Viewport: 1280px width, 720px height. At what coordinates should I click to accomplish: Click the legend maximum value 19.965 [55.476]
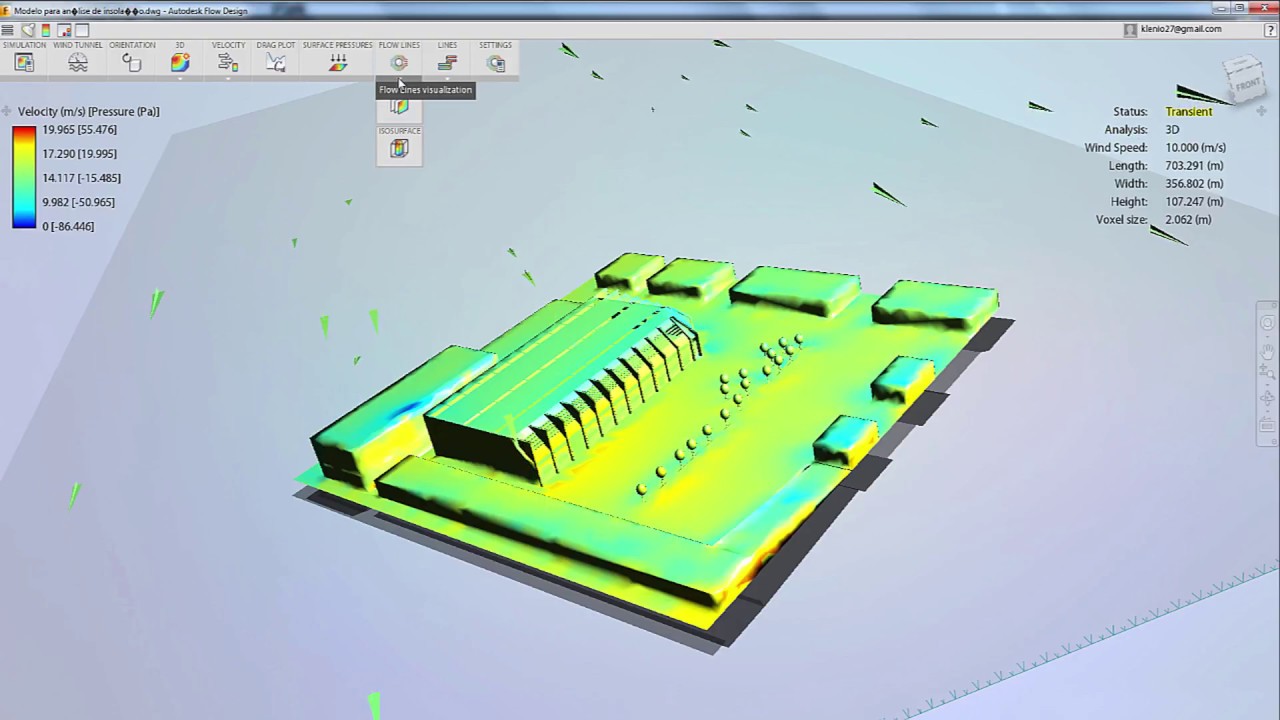tap(79, 130)
